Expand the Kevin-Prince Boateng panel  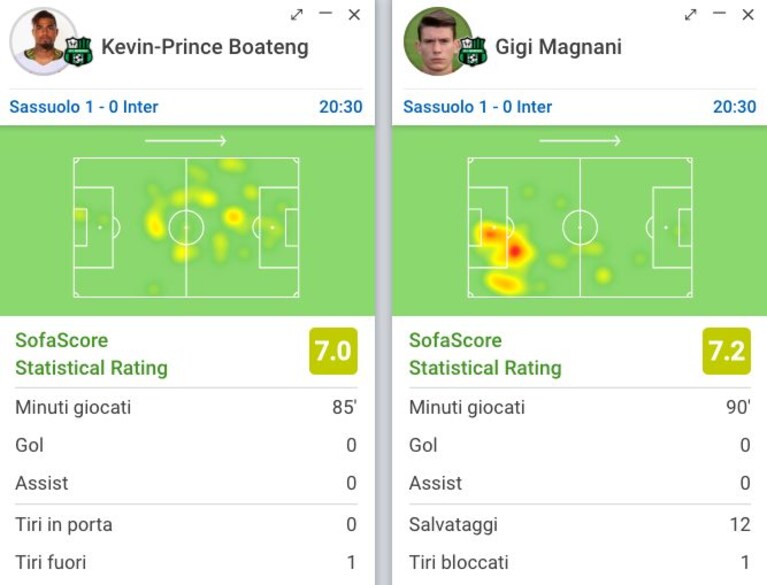coord(296,15)
